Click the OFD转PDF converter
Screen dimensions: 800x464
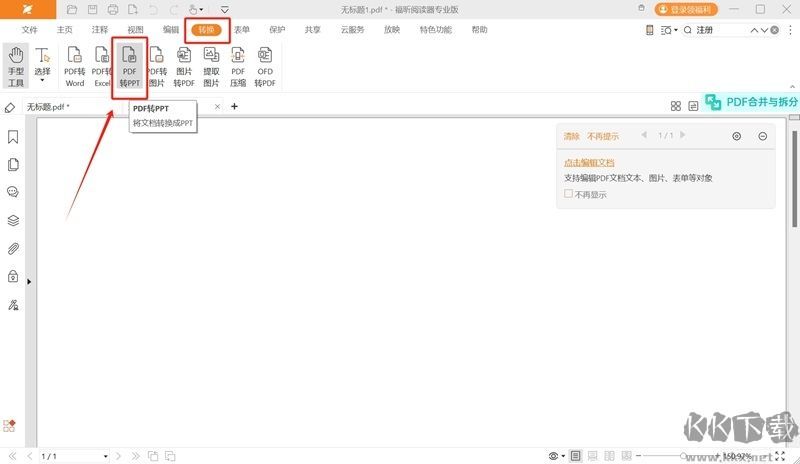(x=265, y=66)
